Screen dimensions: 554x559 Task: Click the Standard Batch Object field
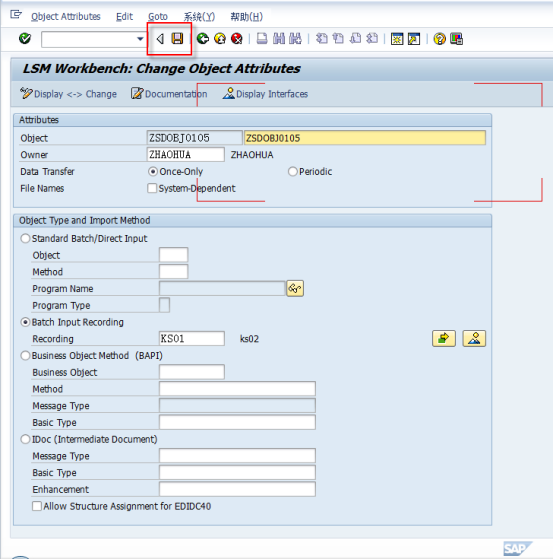174,255
